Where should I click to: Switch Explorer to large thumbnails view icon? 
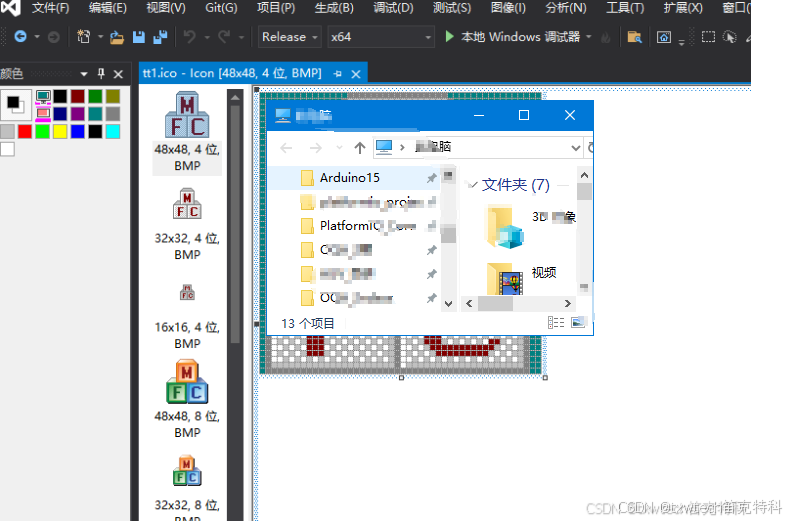pos(578,322)
